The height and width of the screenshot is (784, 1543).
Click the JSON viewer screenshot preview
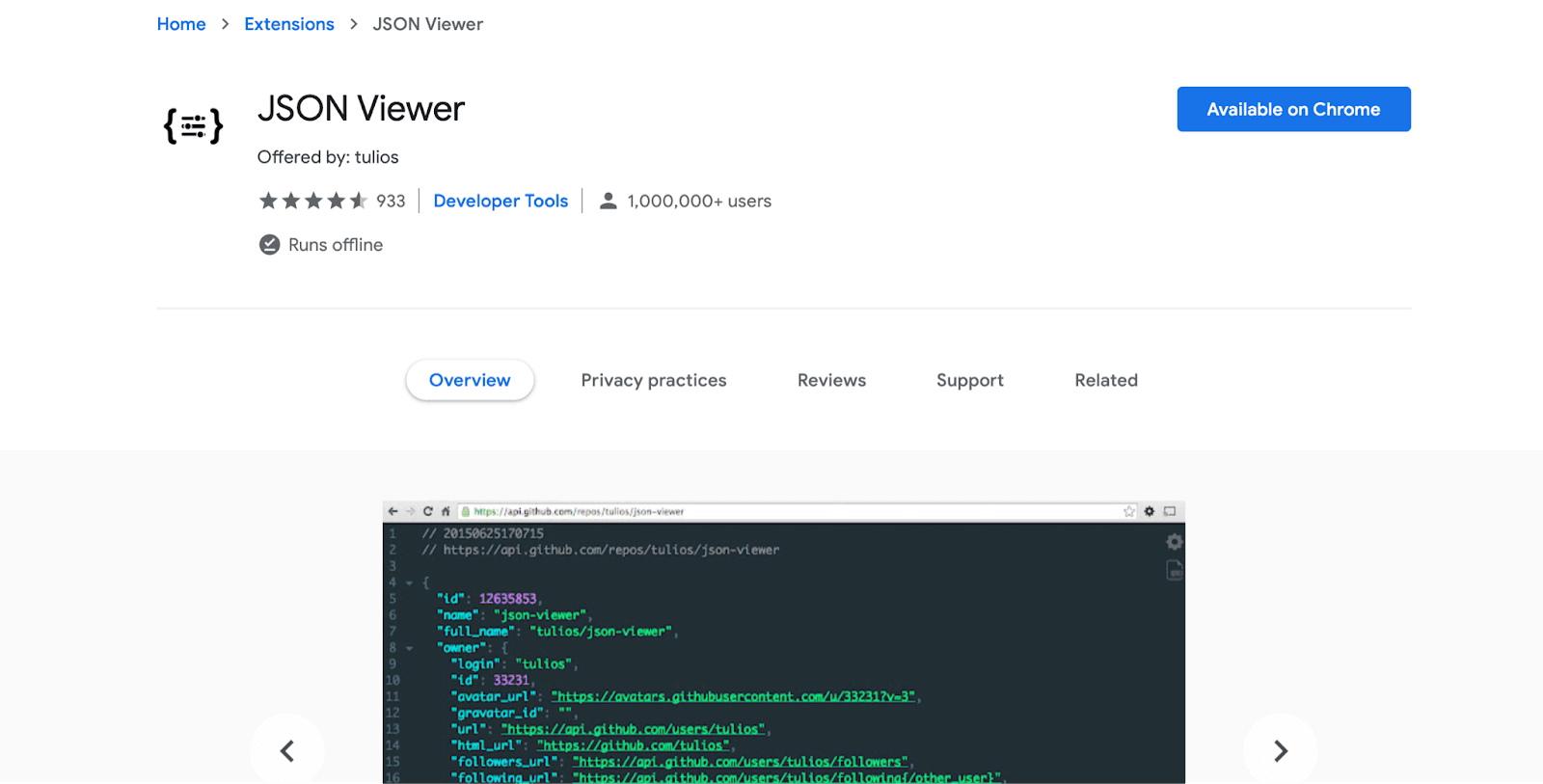[x=783, y=642]
